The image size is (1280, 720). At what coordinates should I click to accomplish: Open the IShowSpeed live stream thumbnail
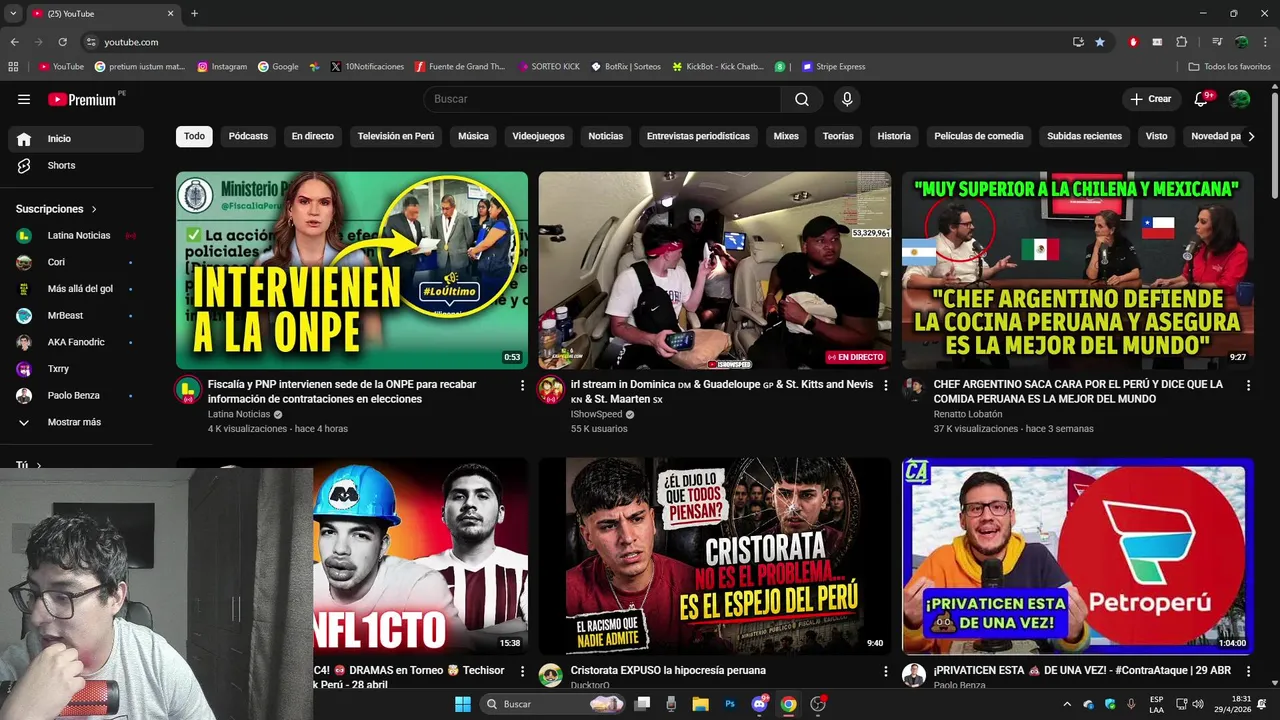[x=715, y=270]
